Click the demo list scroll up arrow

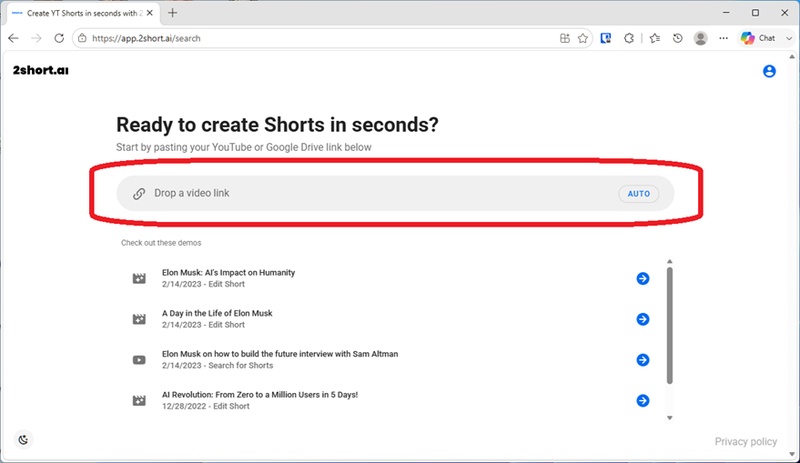click(670, 261)
